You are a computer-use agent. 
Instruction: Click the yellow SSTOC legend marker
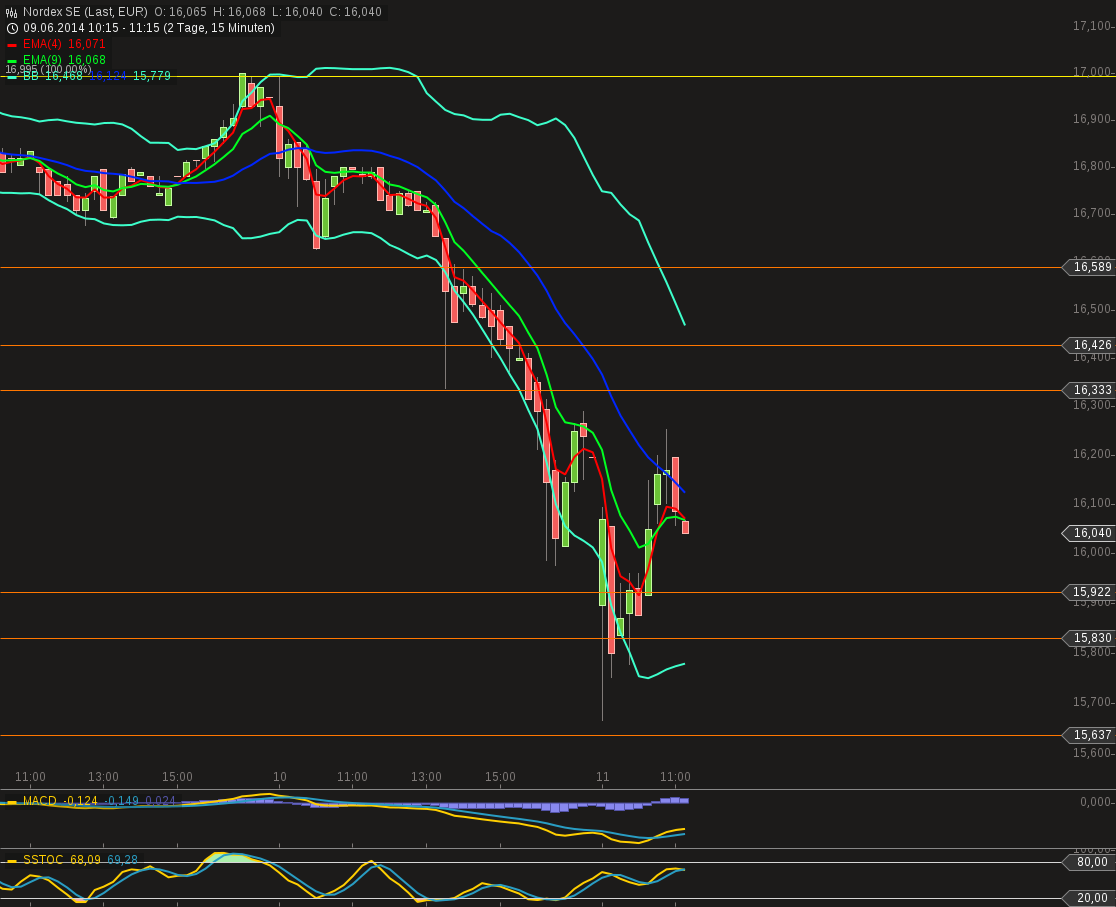tap(11, 861)
